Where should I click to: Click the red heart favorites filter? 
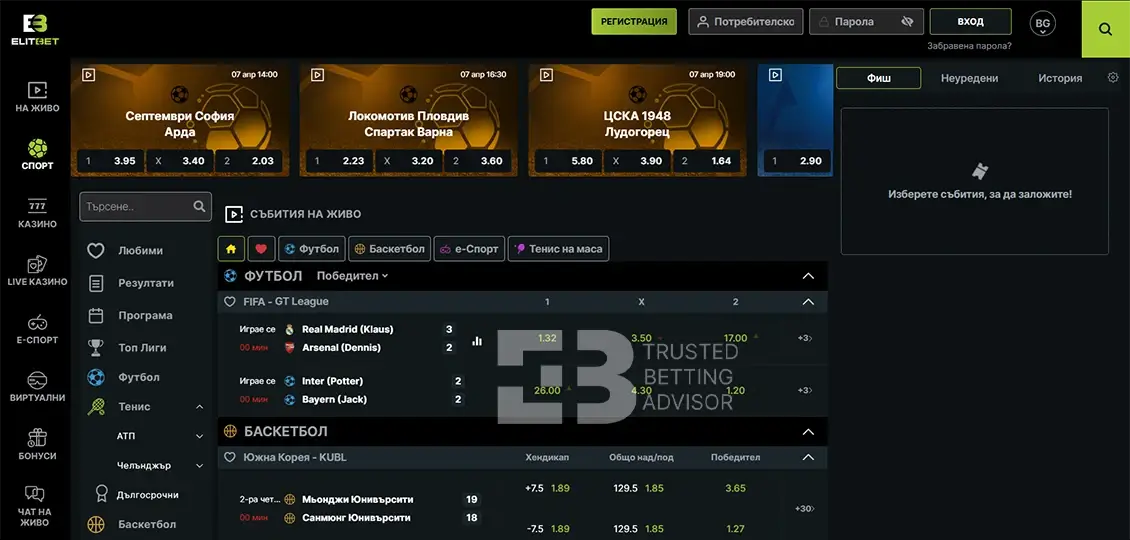(261, 249)
